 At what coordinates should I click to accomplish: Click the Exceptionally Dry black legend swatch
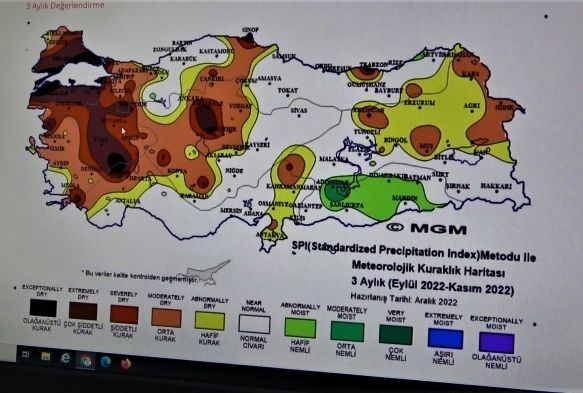(x=44, y=308)
